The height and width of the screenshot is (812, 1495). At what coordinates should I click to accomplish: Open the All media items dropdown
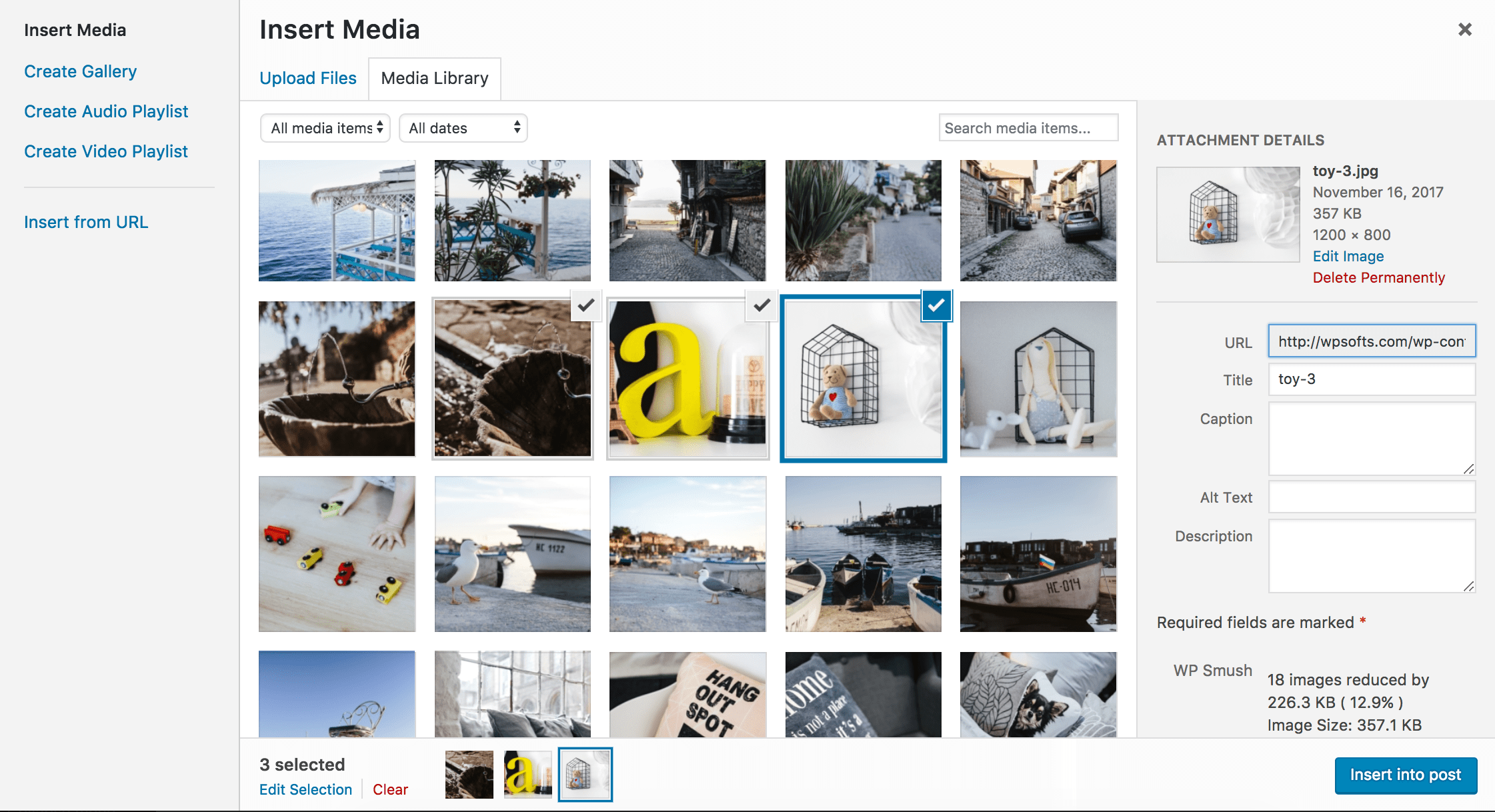coord(325,128)
